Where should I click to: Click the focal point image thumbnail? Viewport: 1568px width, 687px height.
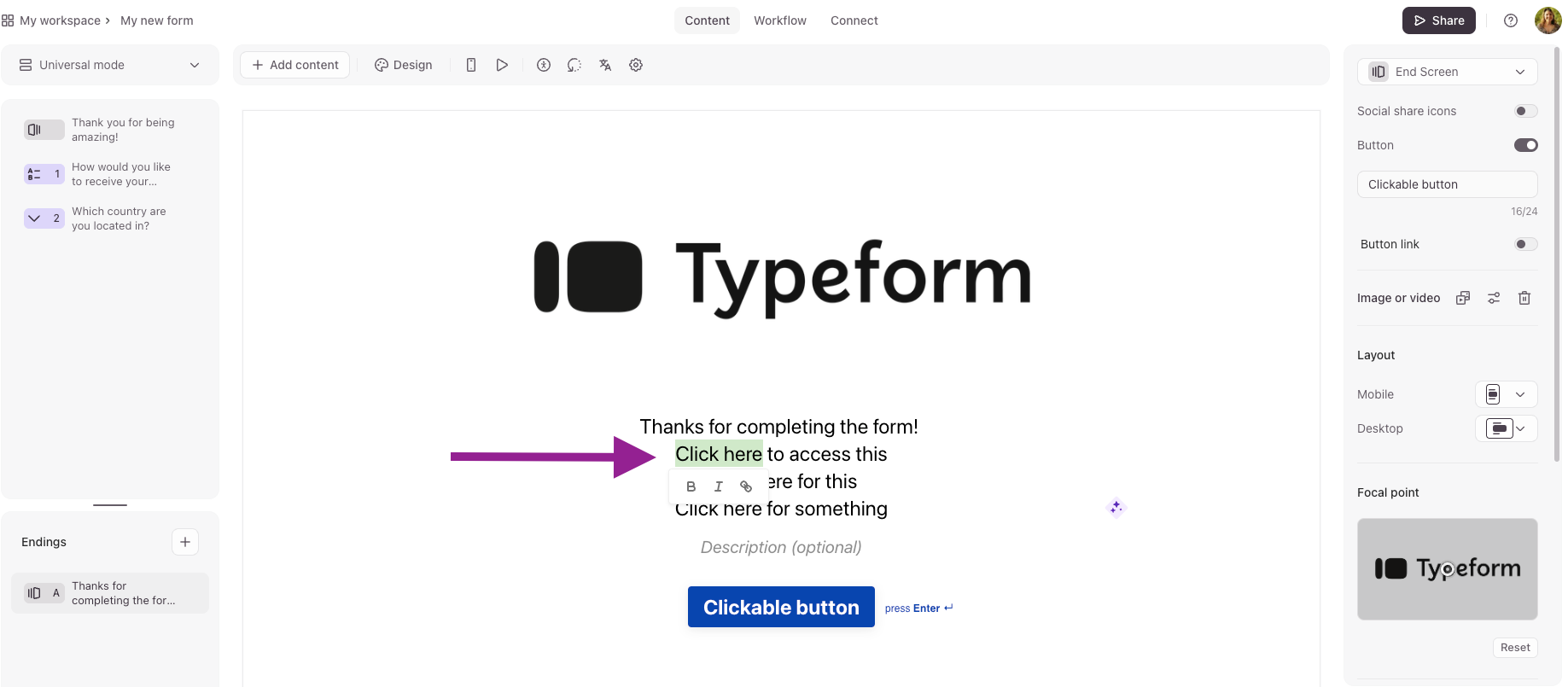click(x=1448, y=569)
